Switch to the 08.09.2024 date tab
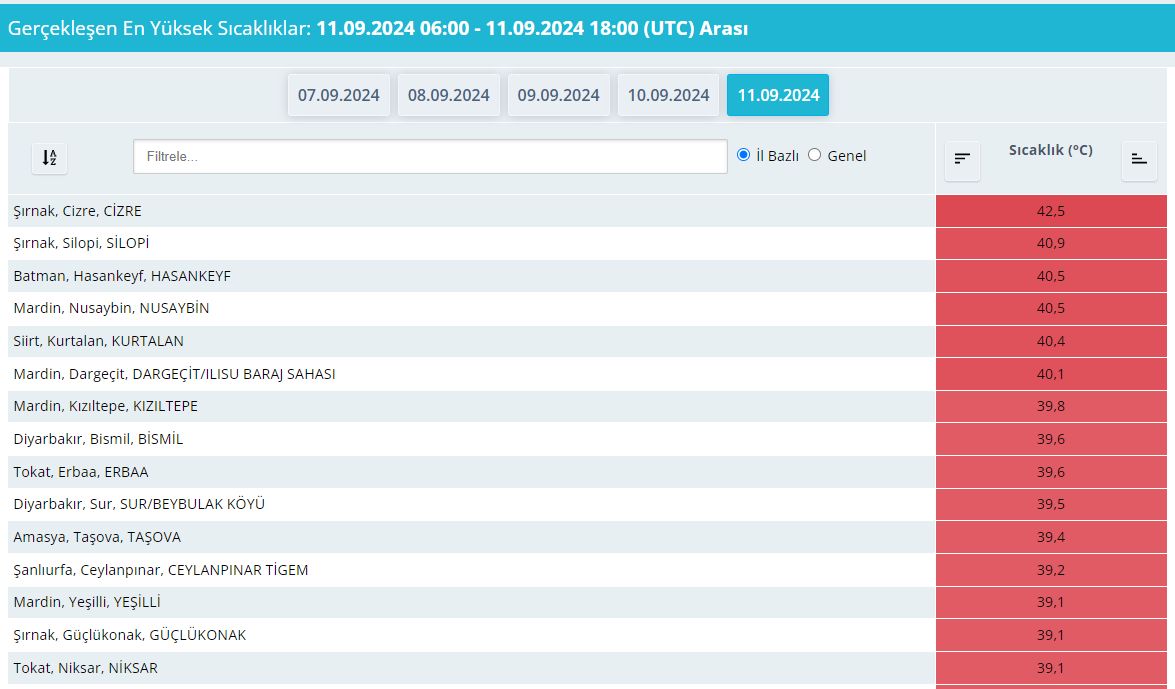This screenshot has width=1175, height=689. [x=448, y=95]
